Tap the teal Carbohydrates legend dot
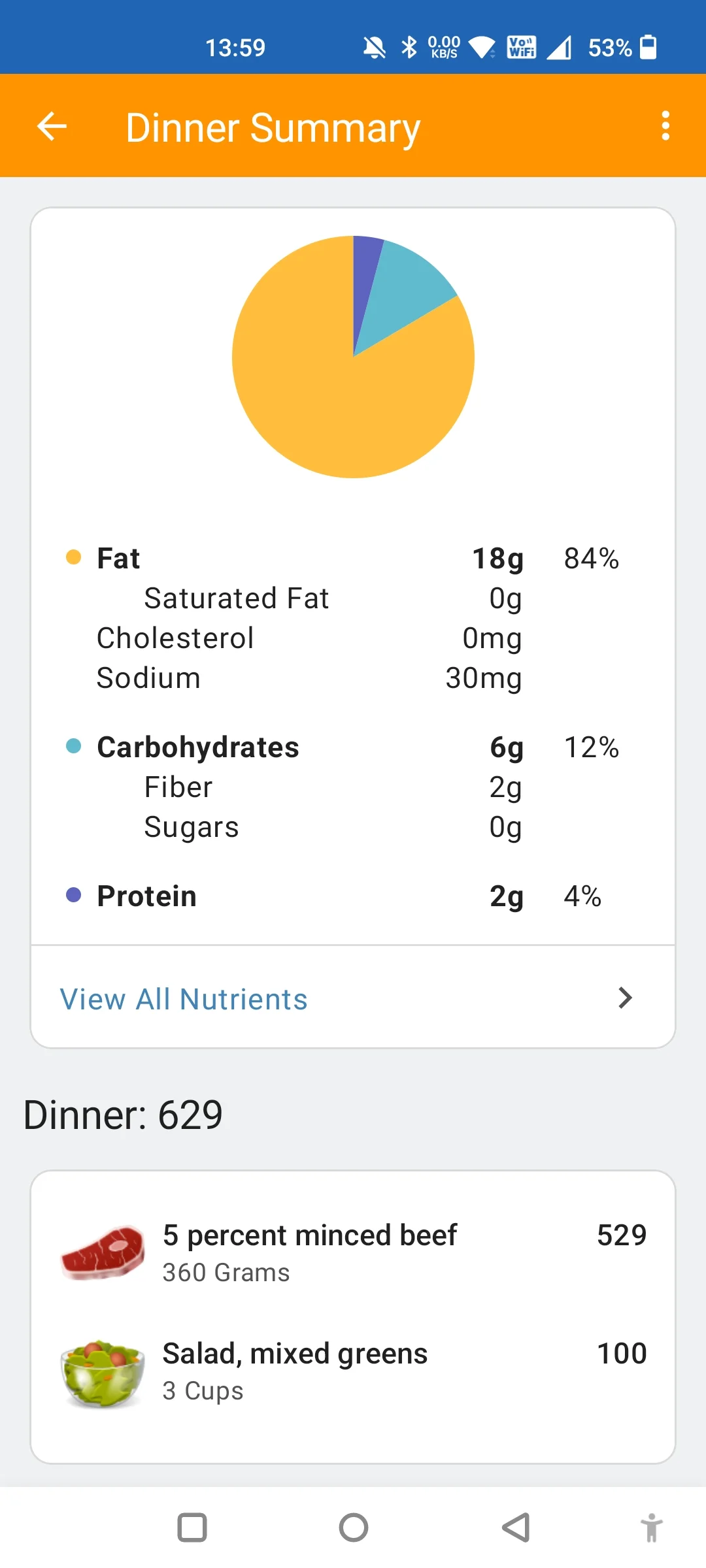706x1568 pixels. click(x=74, y=746)
